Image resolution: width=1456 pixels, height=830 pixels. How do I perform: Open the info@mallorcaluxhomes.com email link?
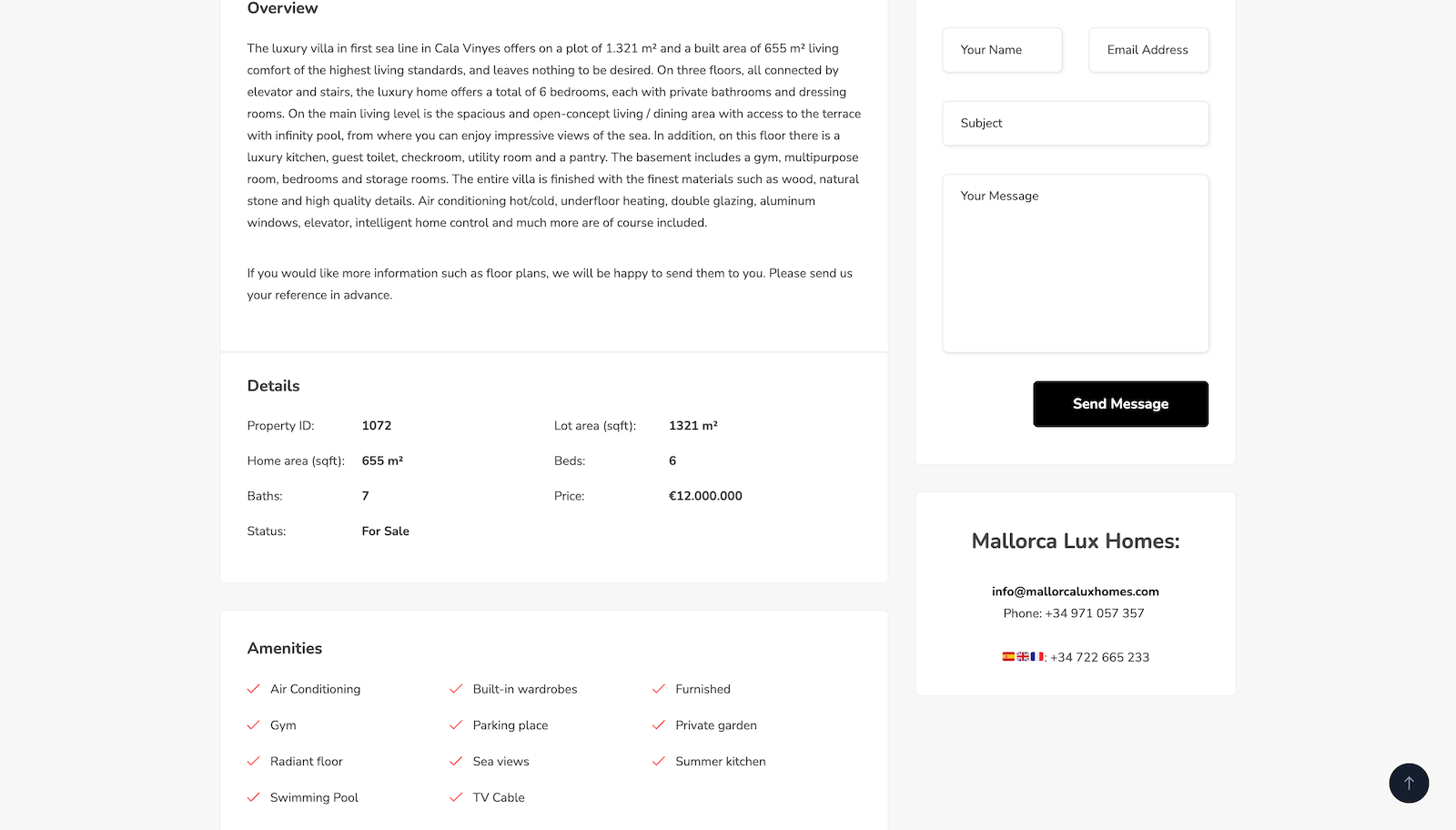point(1075,591)
